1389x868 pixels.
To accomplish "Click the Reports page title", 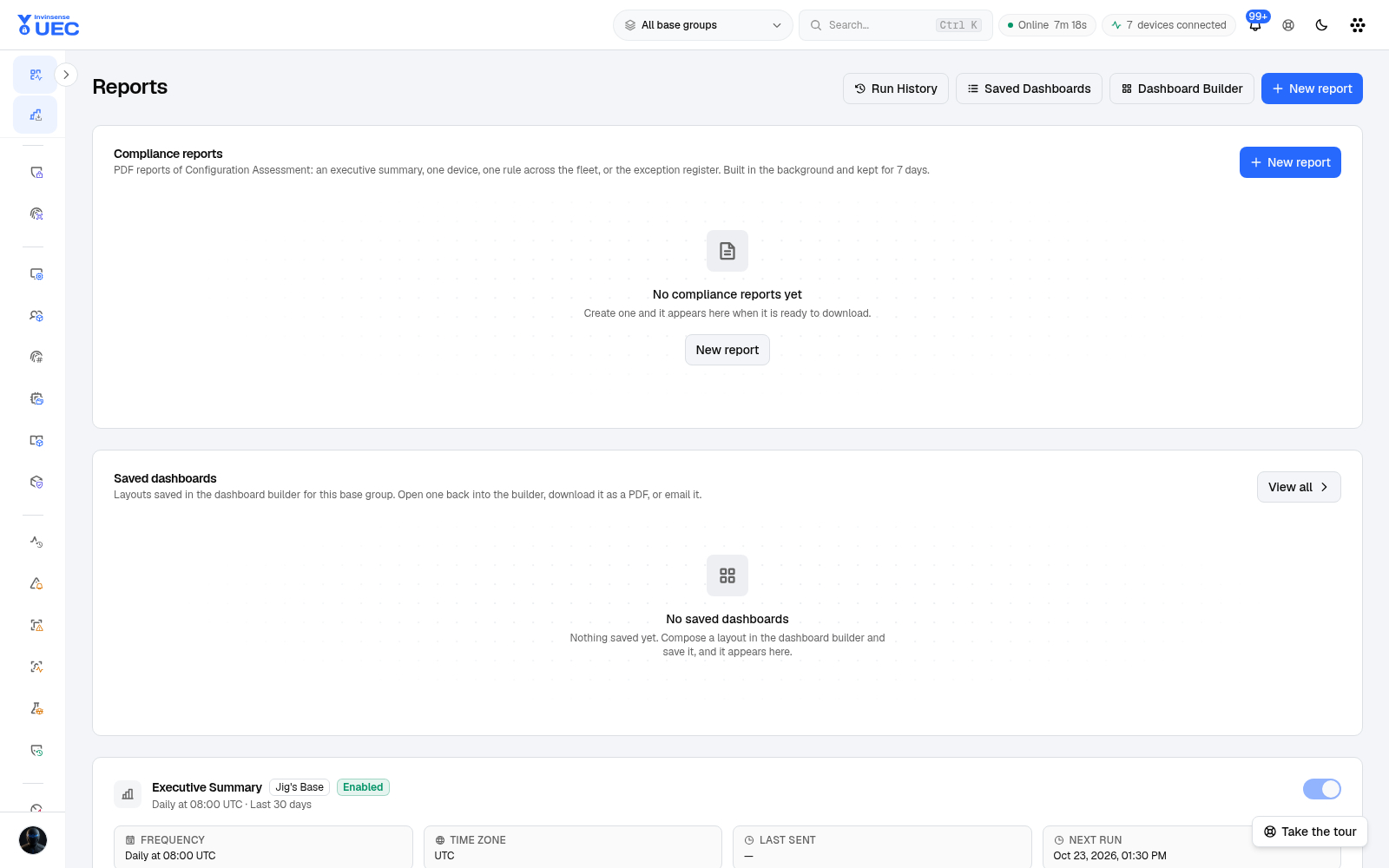I will (x=129, y=87).
